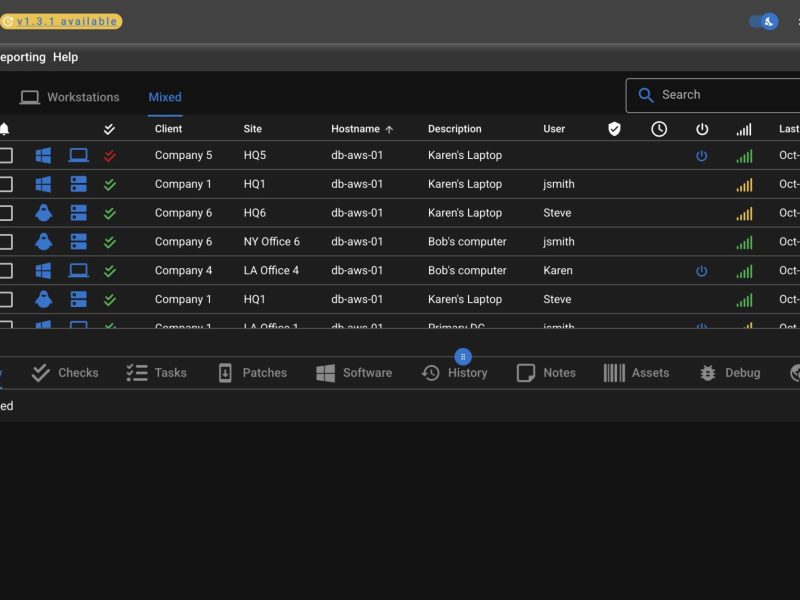Sort the table by Client column
Viewport: 800px width, 600px height.
pyautogui.click(x=168, y=129)
